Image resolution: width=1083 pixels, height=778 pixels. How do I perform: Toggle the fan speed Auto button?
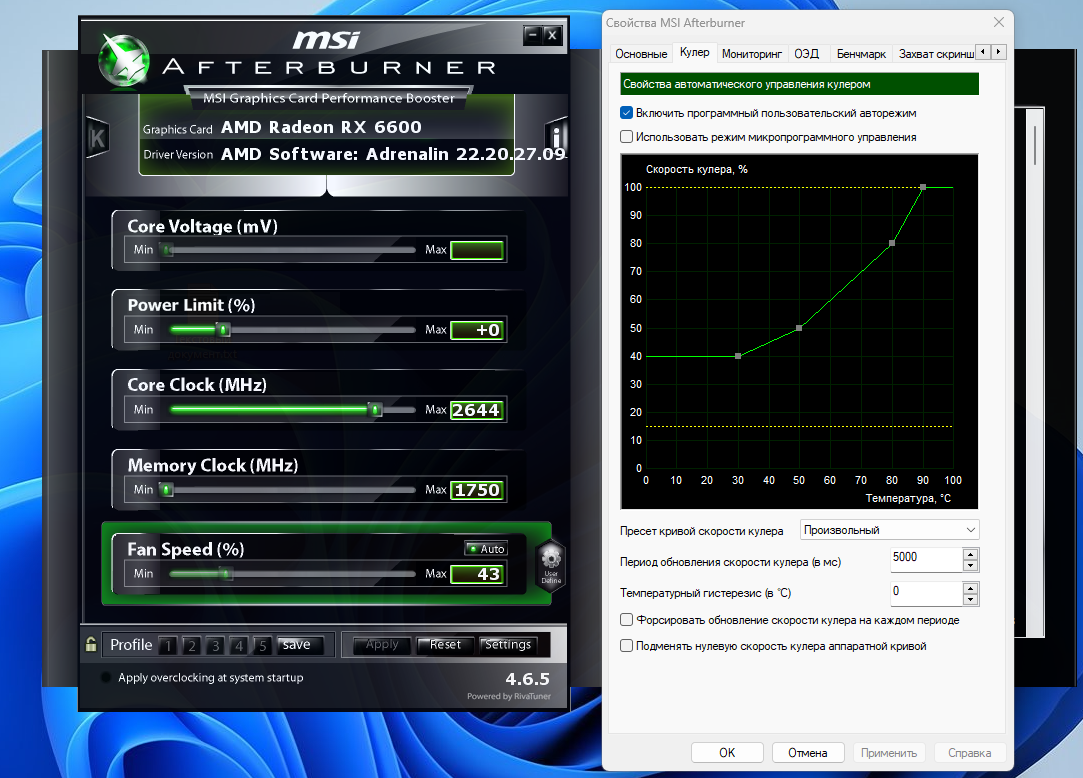pyautogui.click(x=486, y=549)
